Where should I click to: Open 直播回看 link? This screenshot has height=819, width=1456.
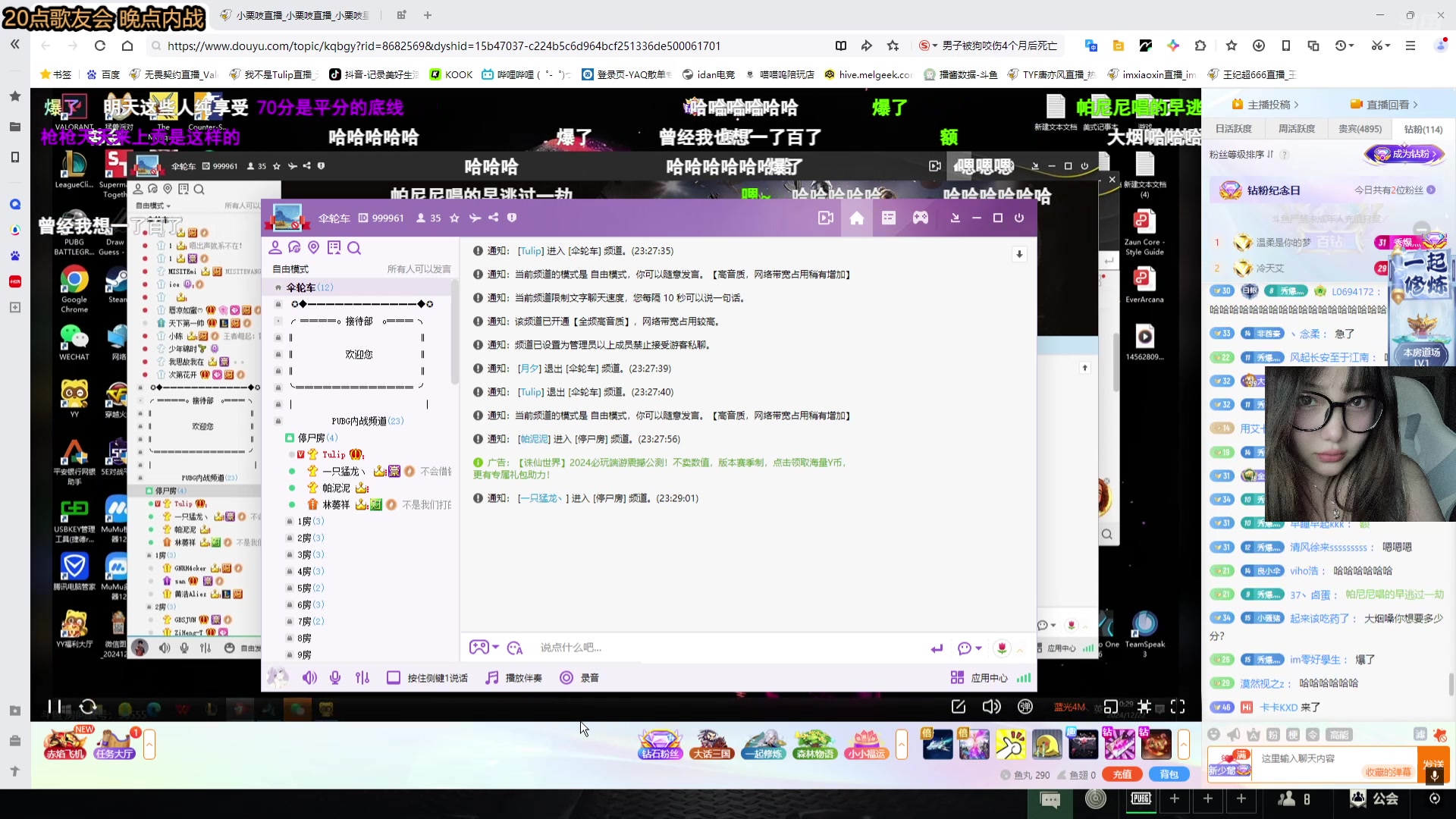tap(1384, 105)
